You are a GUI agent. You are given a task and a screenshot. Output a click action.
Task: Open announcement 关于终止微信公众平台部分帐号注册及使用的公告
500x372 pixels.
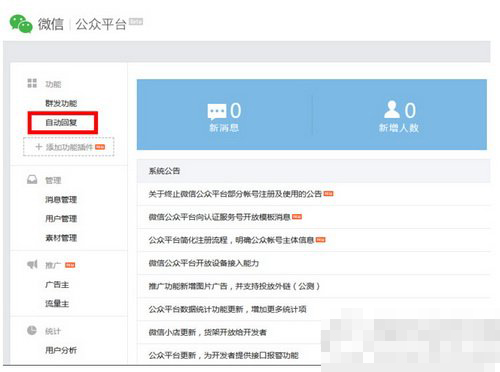(x=235, y=194)
